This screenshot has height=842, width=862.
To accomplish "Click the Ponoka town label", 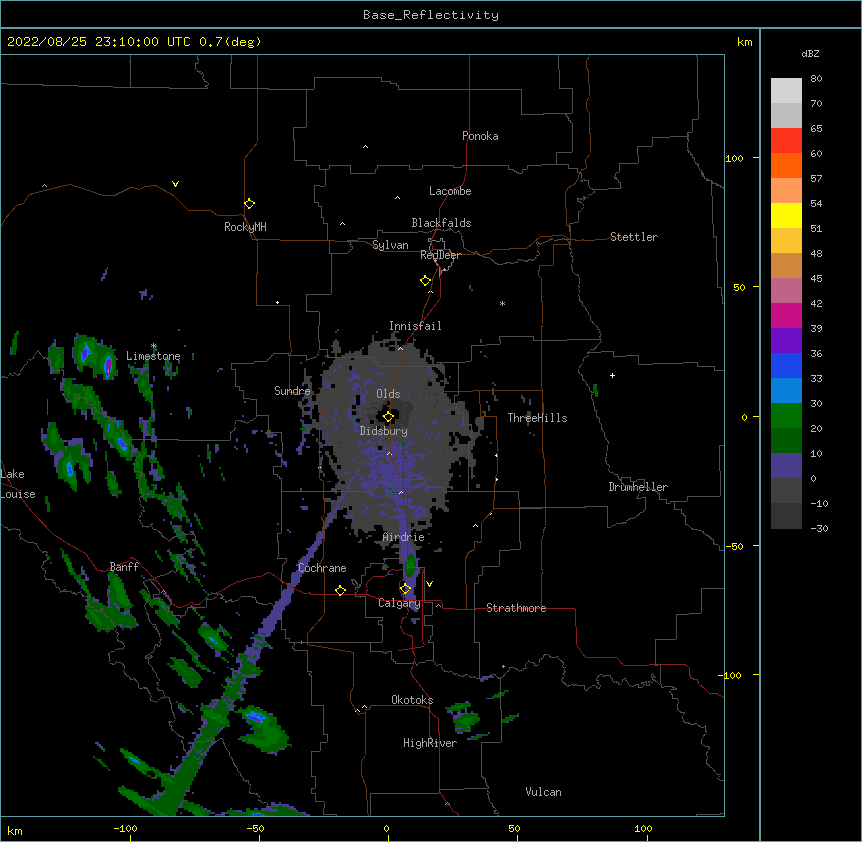I will tap(480, 136).
